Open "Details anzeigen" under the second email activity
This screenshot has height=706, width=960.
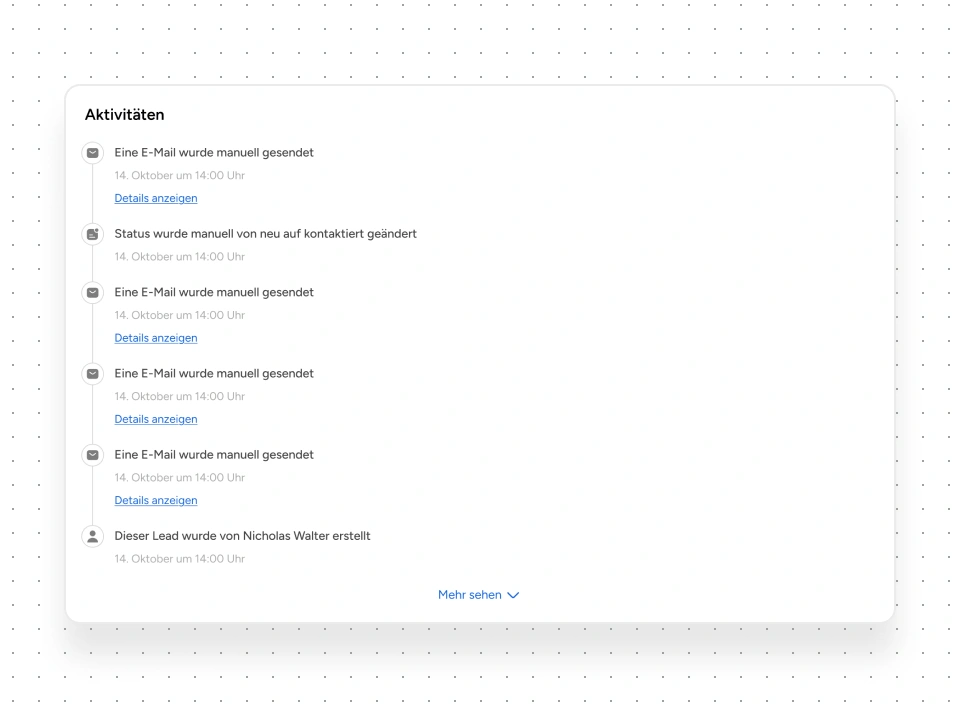point(156,338)
